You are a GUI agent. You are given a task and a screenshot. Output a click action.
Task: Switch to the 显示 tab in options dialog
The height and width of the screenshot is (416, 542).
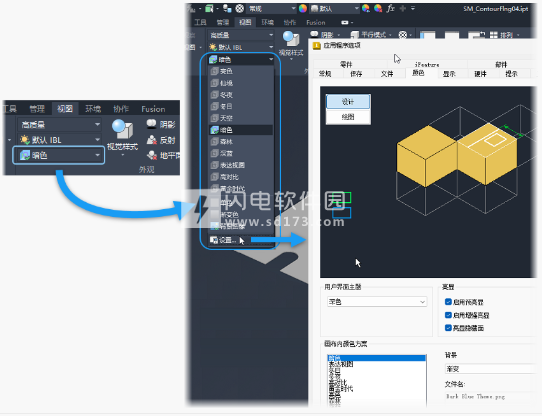point(449,74)
